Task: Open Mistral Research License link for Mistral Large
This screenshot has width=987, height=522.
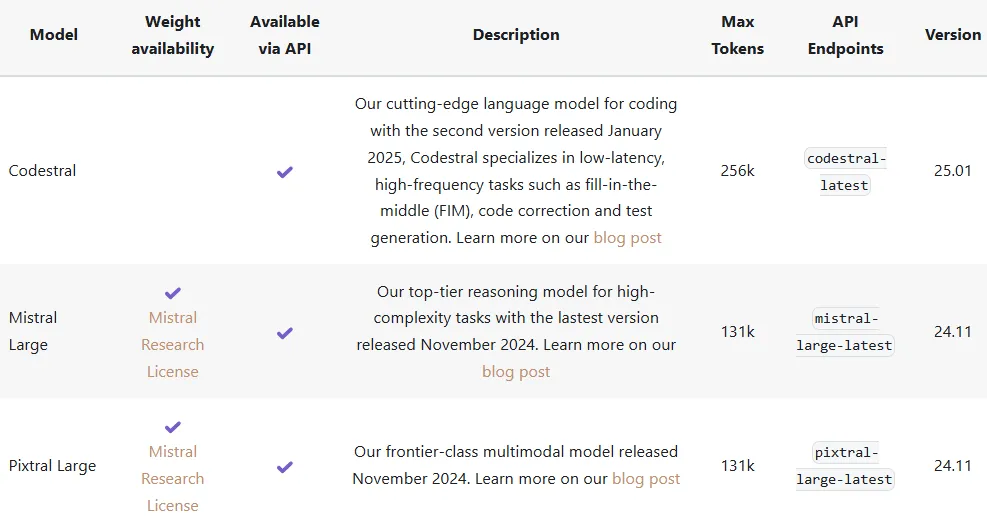Action: [172, 344]
